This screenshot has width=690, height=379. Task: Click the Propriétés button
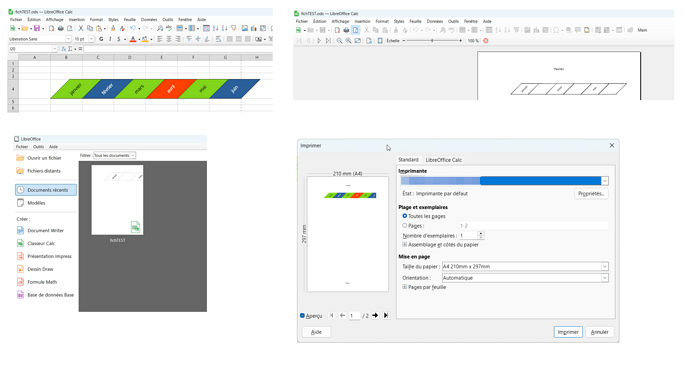coord(591,194)
